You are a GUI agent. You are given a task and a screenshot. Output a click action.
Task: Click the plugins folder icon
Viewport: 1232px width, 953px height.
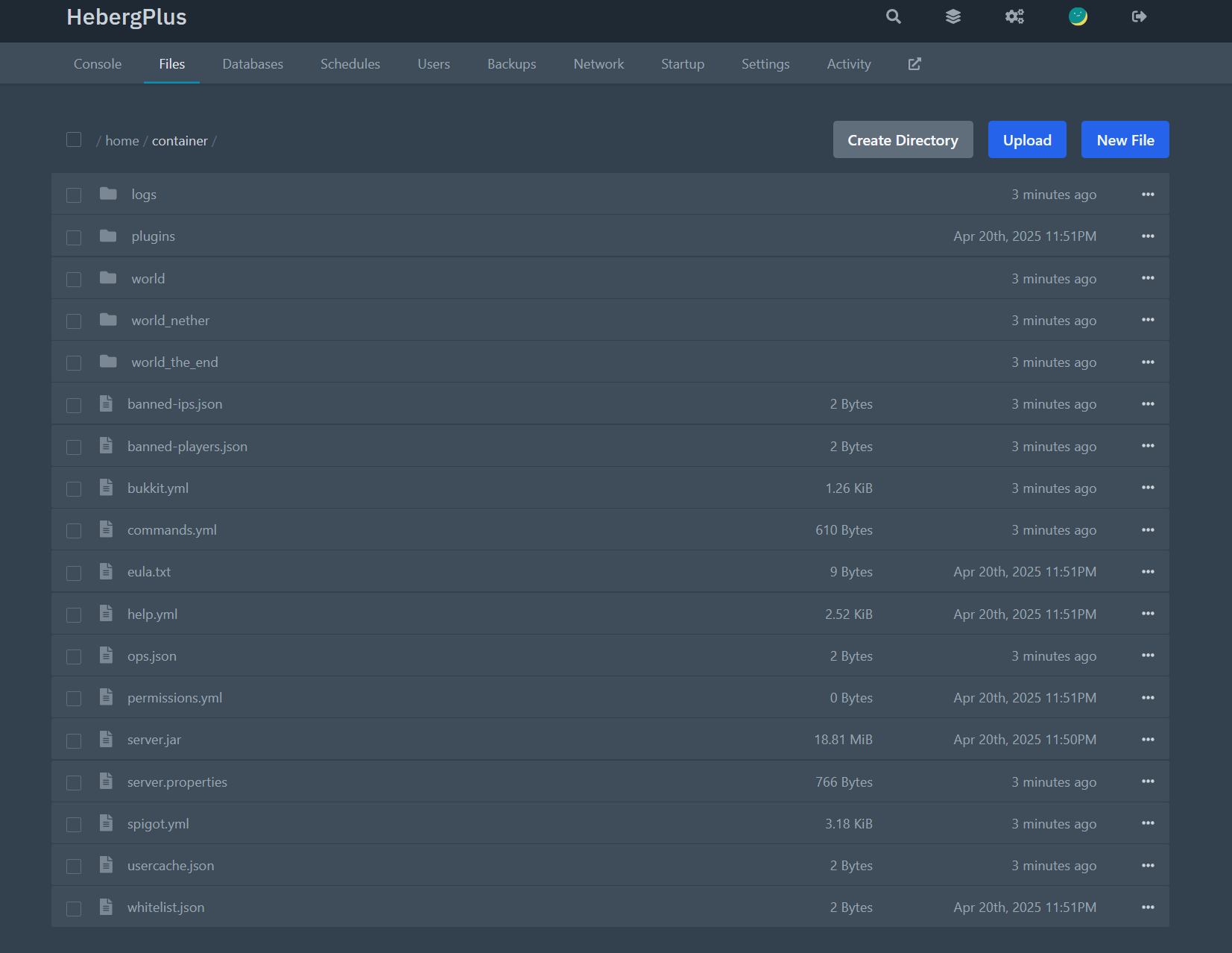pos(108,236)
